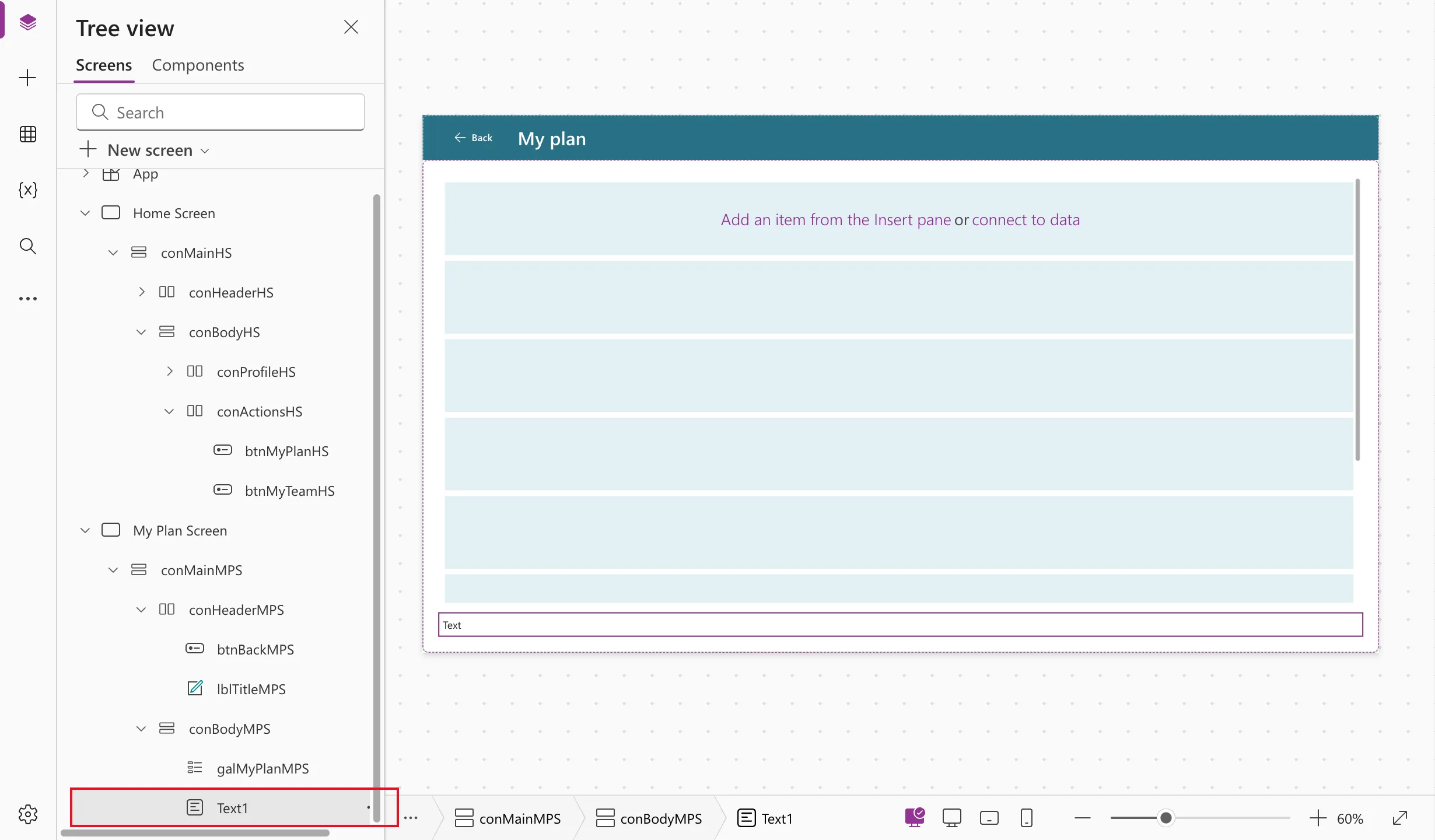Click the tree view Search field
Image resolution: width=1435 pixels, height=840 pixels.
pos(220,112)
